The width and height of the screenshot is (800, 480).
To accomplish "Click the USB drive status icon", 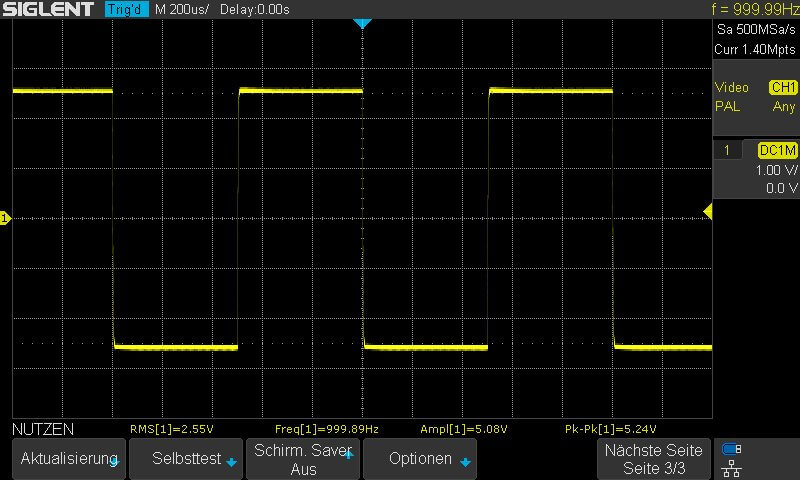I will [x=732, y=448].
